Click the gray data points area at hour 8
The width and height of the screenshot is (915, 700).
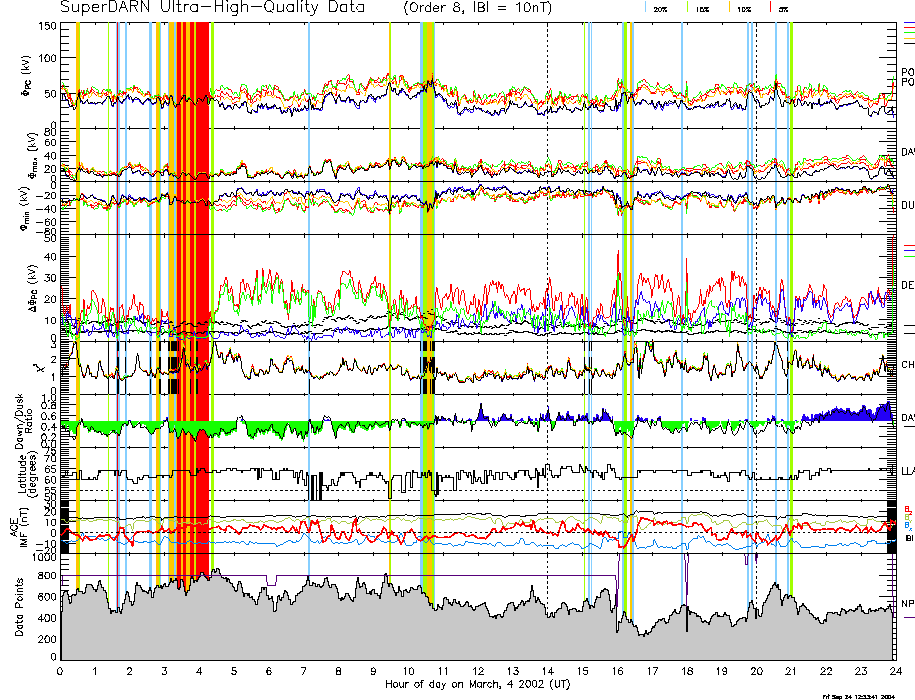[x=338, y=630]
